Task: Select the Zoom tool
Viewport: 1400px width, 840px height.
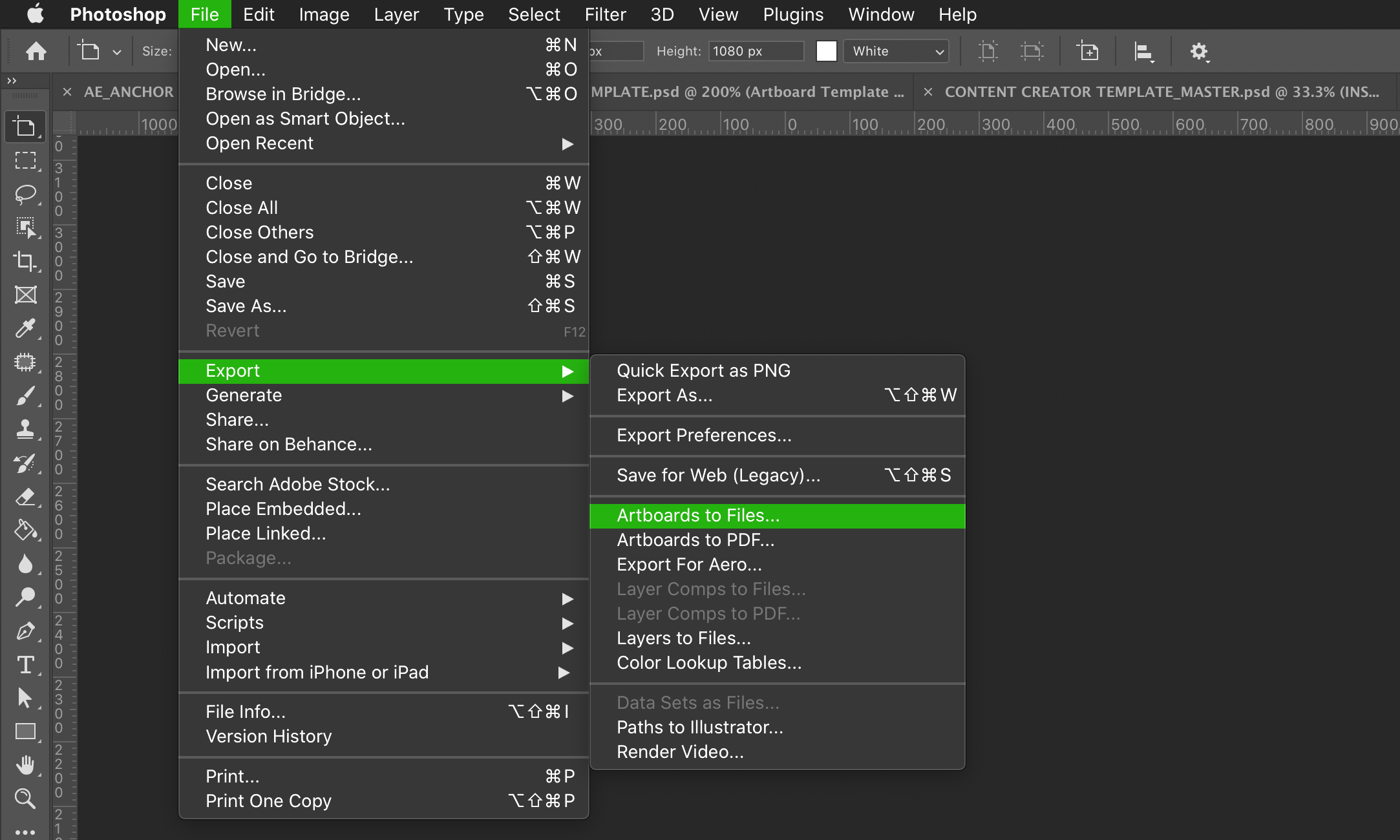Action: pos(25,799)
